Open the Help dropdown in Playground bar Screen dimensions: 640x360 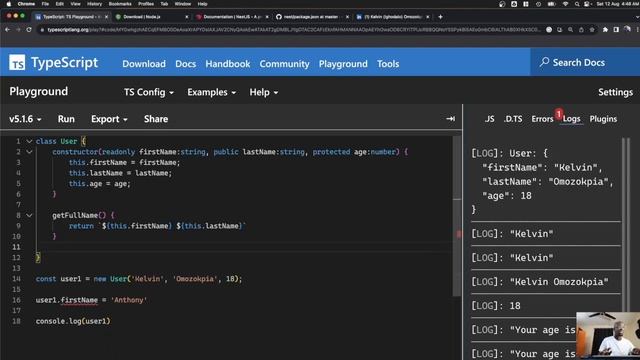264,92
